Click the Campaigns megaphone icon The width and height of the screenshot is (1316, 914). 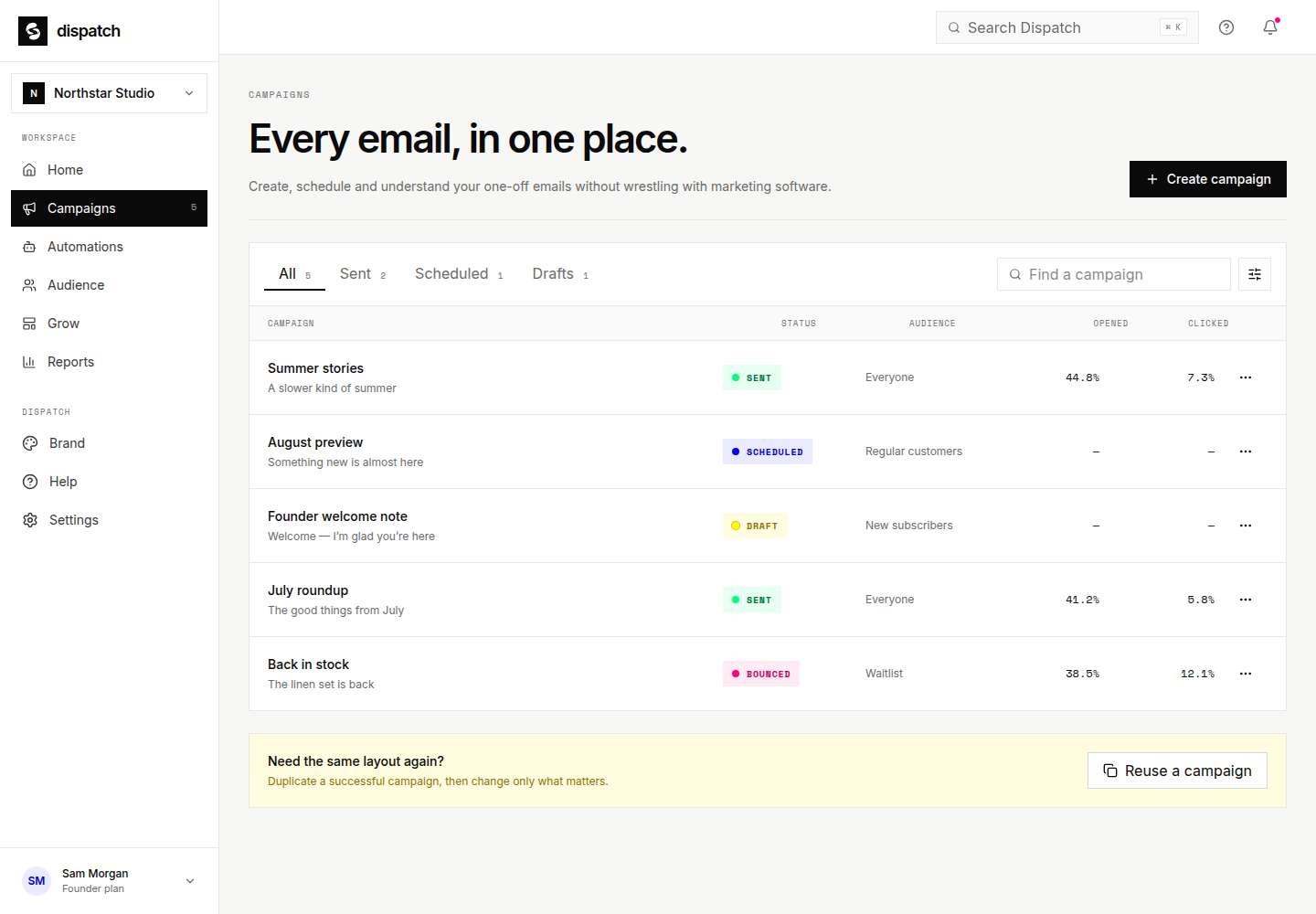(x=29, y=208)
